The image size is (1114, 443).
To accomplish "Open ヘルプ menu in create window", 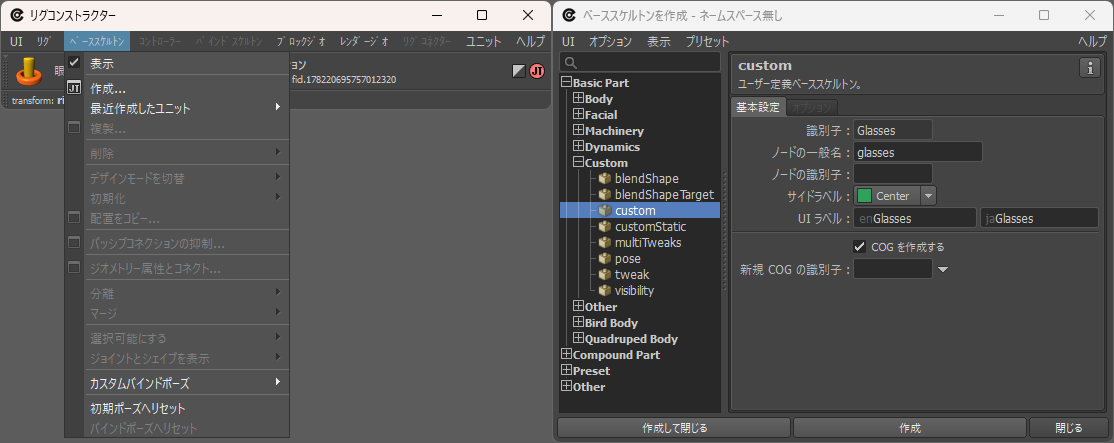I will [1093, 41].
